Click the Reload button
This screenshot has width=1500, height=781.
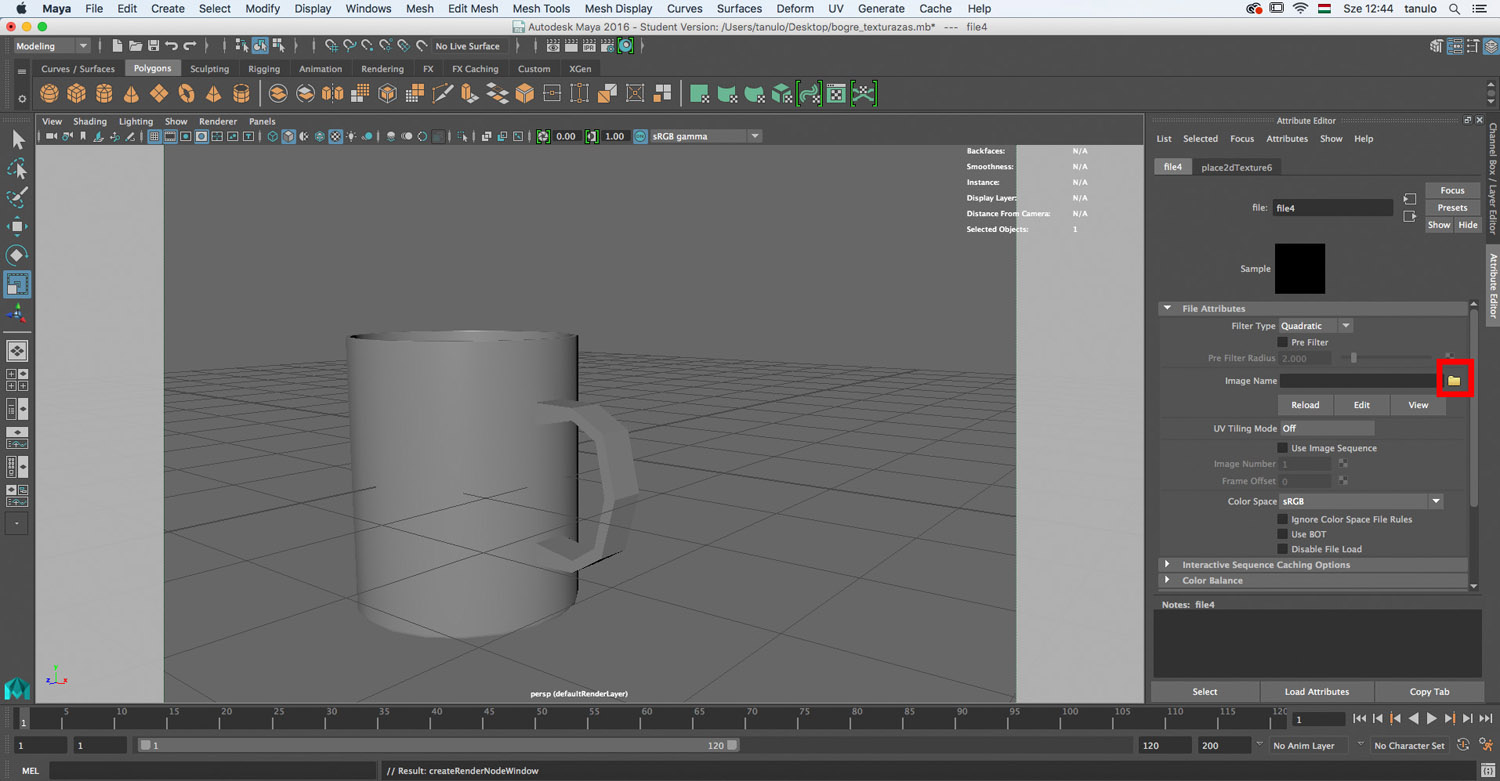point(1305,405)
